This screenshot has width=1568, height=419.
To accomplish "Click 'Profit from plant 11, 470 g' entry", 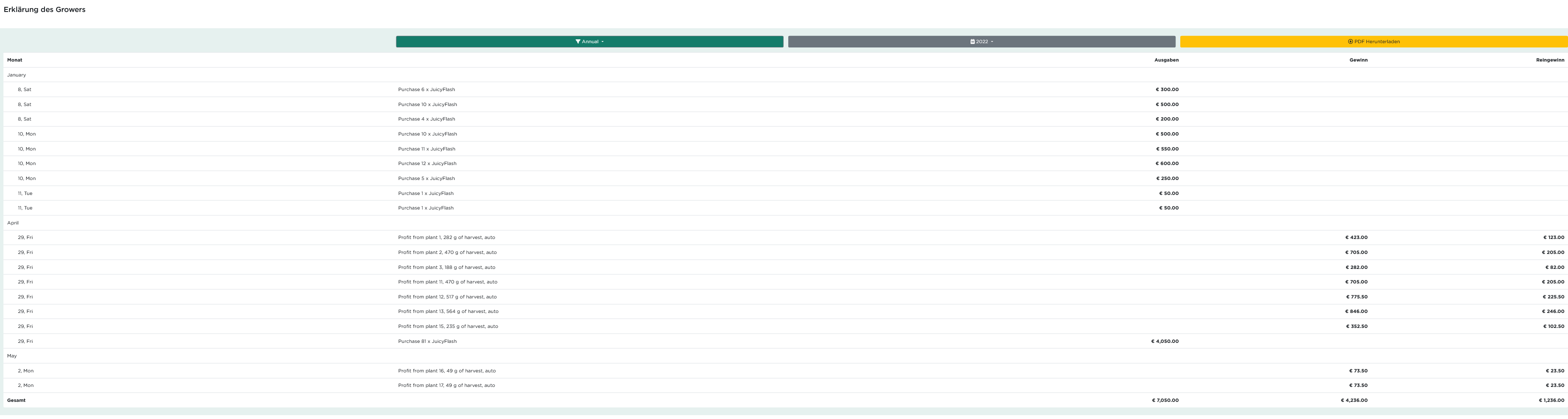I will pyautogui.click(x=447, y=282).
